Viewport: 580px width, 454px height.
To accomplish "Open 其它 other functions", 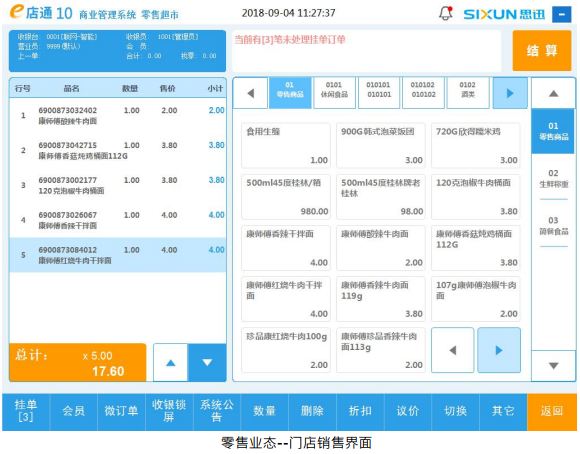I will coord(503,411).
